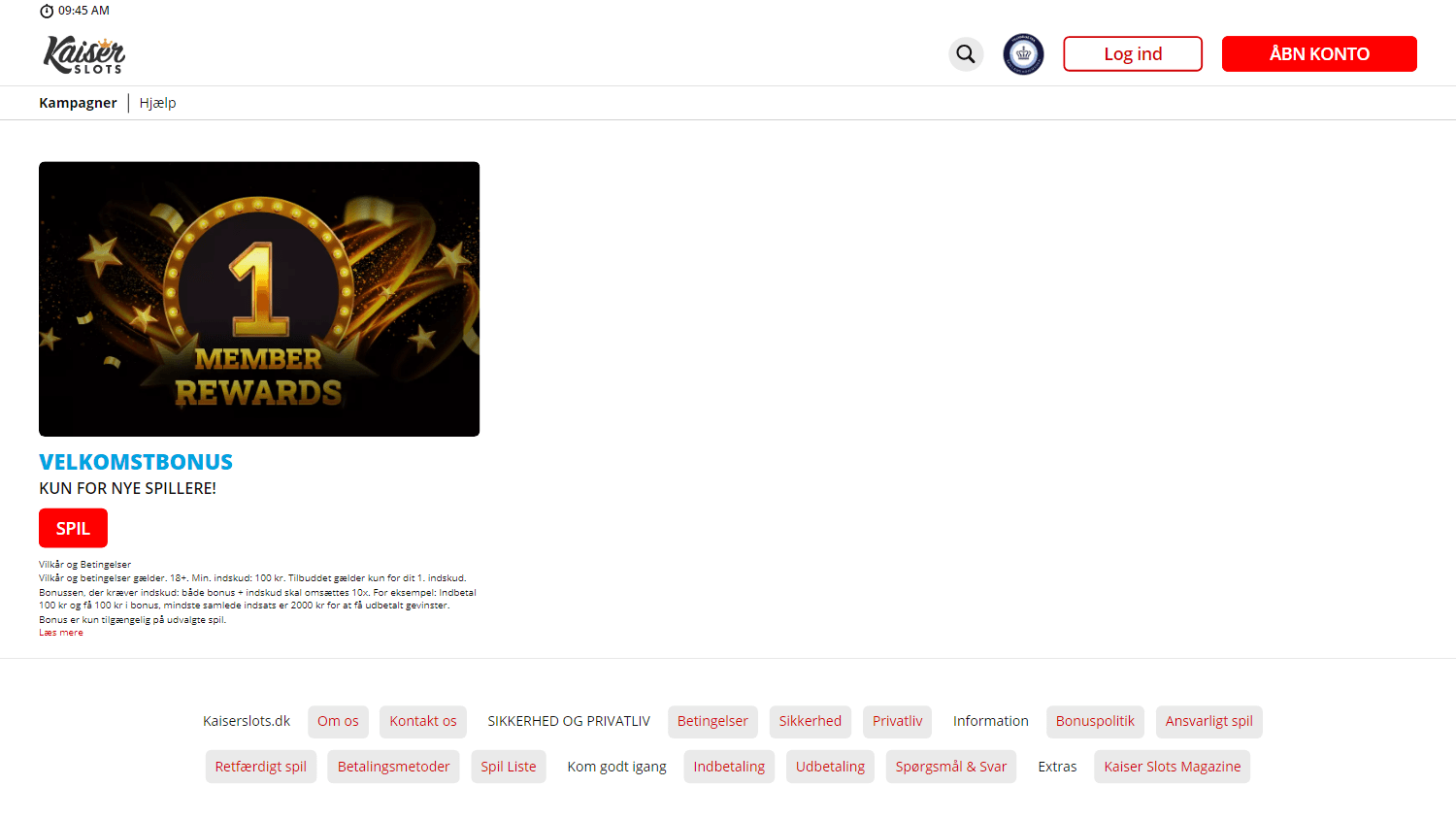
Task: Click the Kaiser Slots logo
Action: click(83, 54)
